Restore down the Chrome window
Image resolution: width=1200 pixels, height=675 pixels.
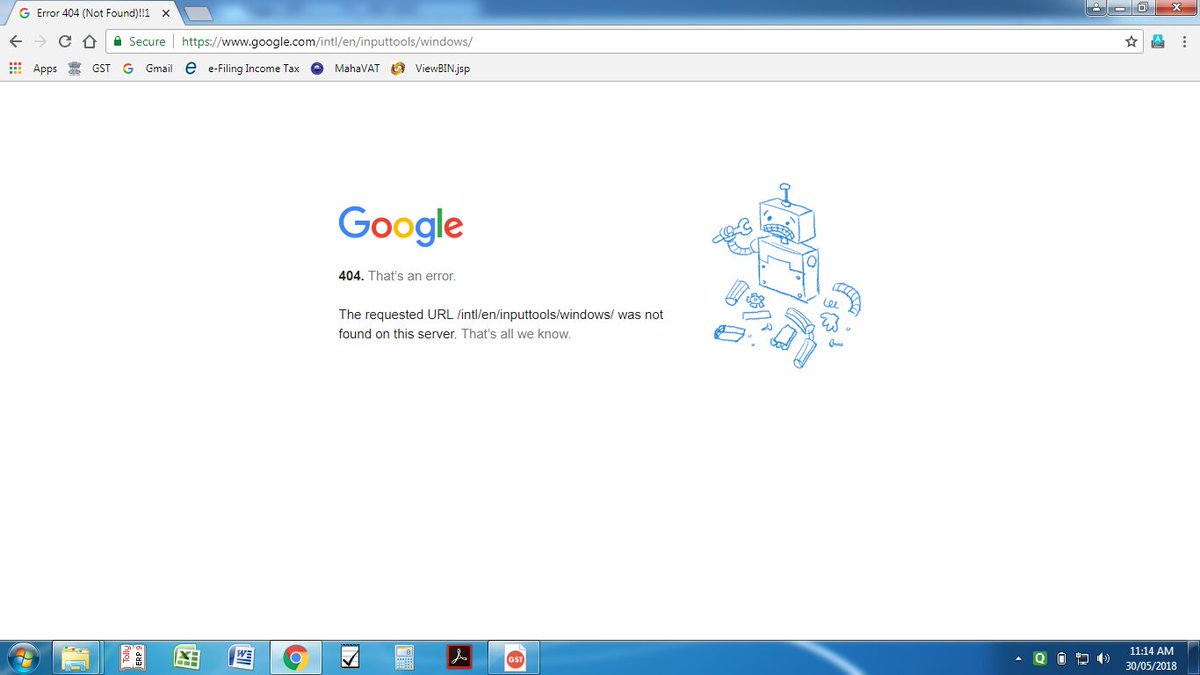1143,6
